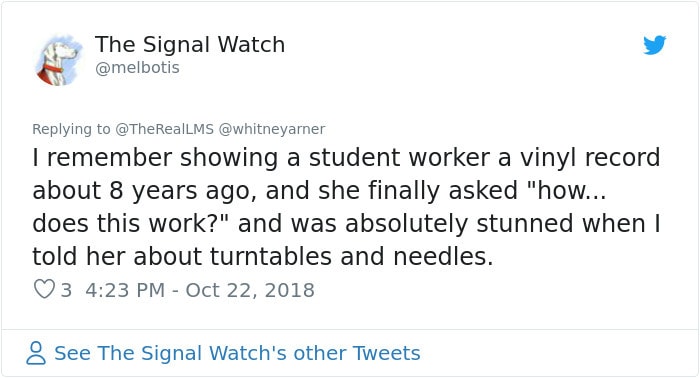Click the tweet line starting "I remember showing"
The image size is (700, 378).
click(x=346, y=158)
